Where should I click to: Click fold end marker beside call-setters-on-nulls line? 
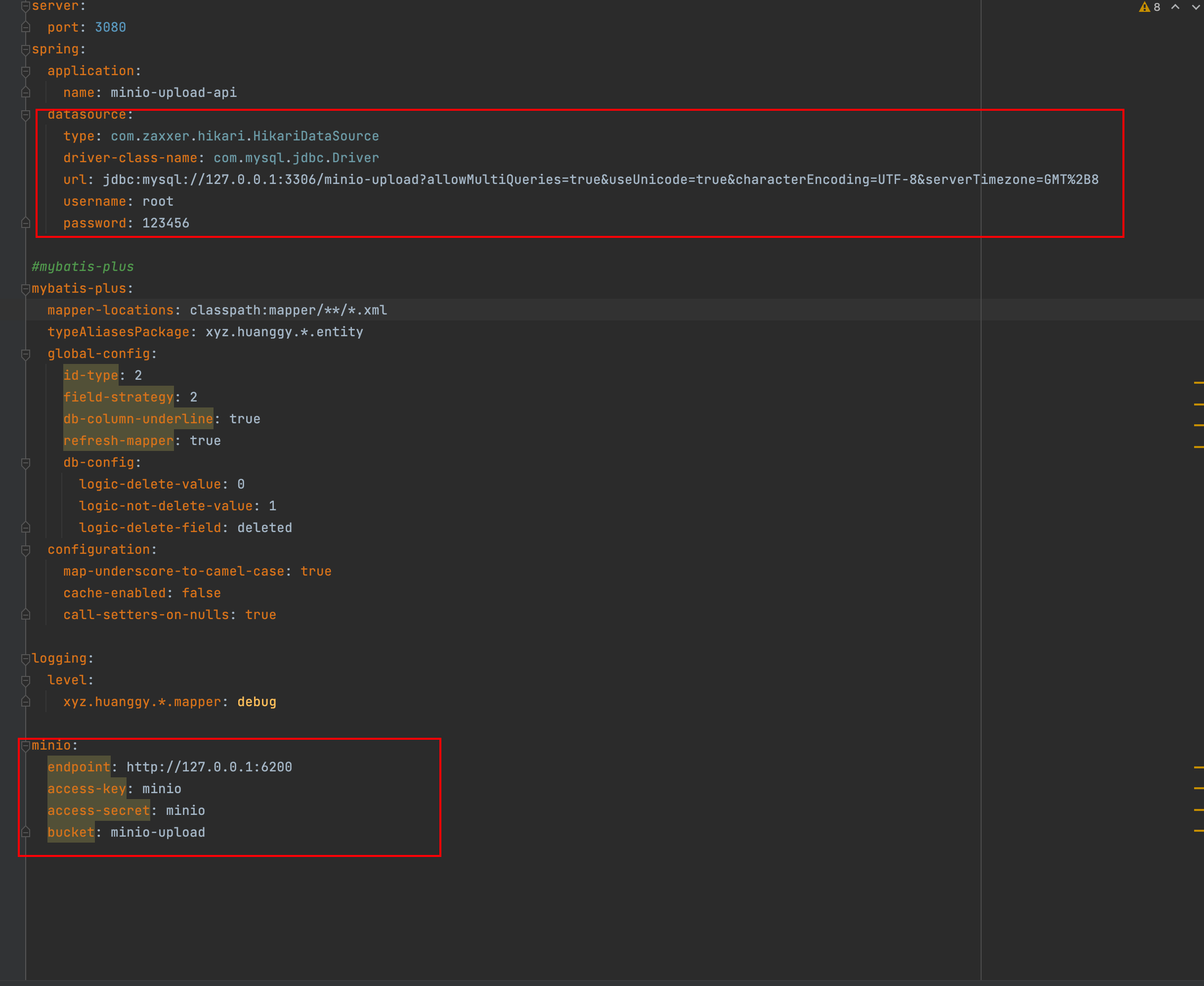tap(26, 615)
